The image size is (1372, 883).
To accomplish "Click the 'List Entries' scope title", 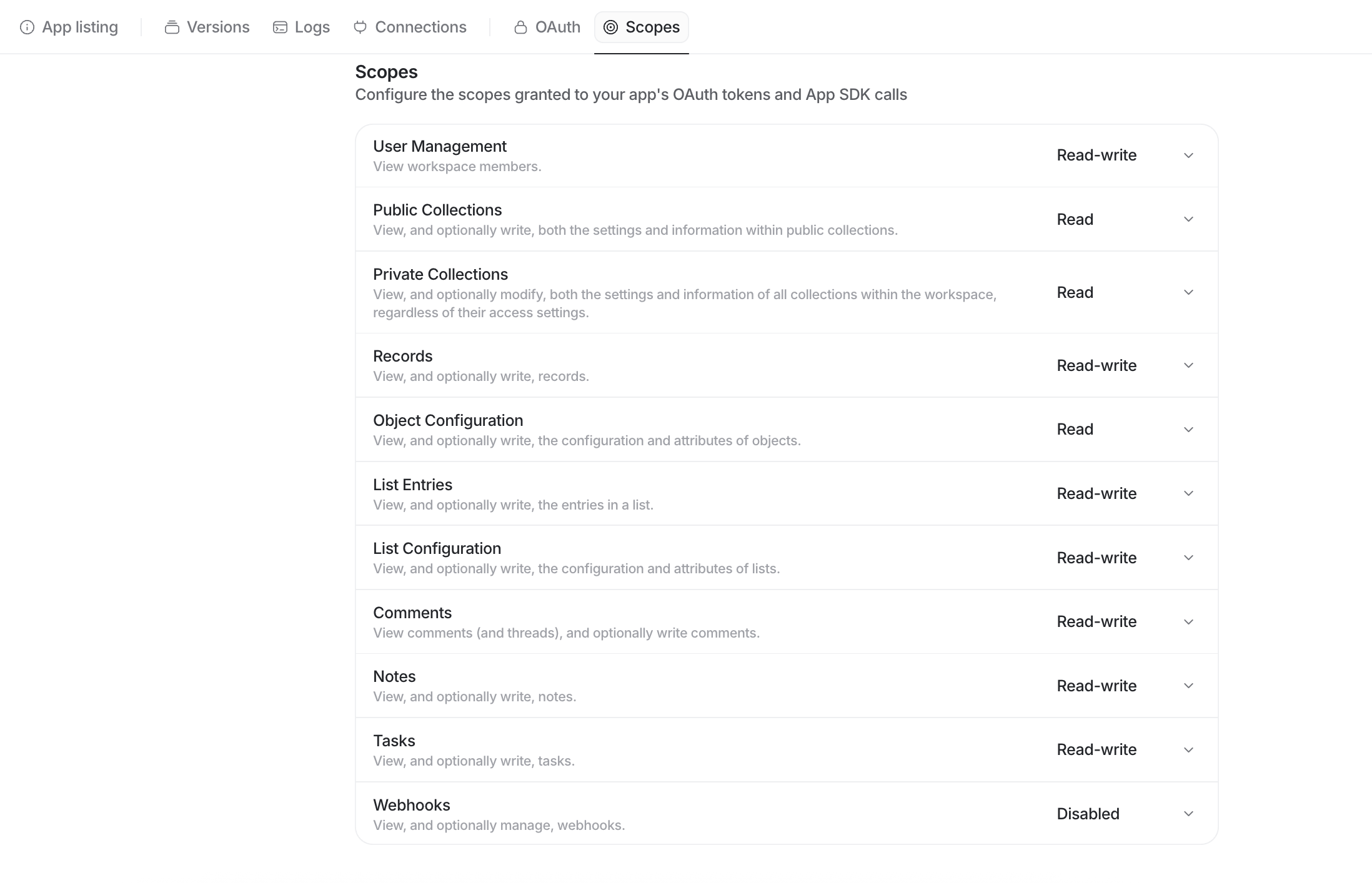I will pos(412,485).
